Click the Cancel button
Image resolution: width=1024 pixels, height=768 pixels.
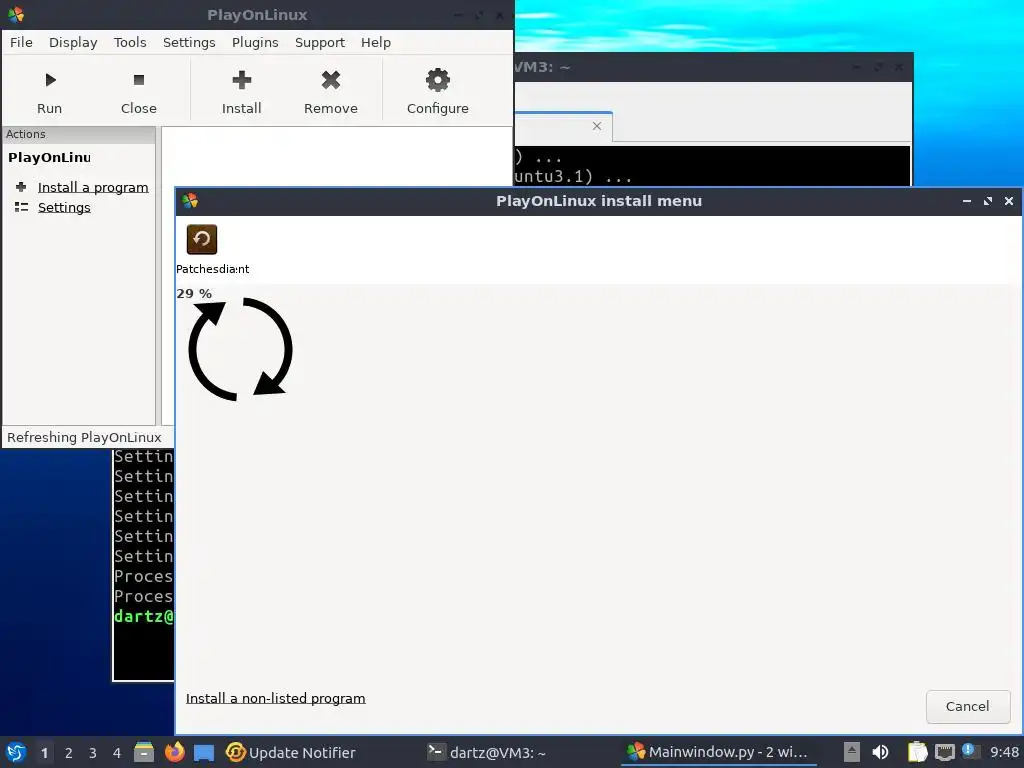(x=968, y=707)
